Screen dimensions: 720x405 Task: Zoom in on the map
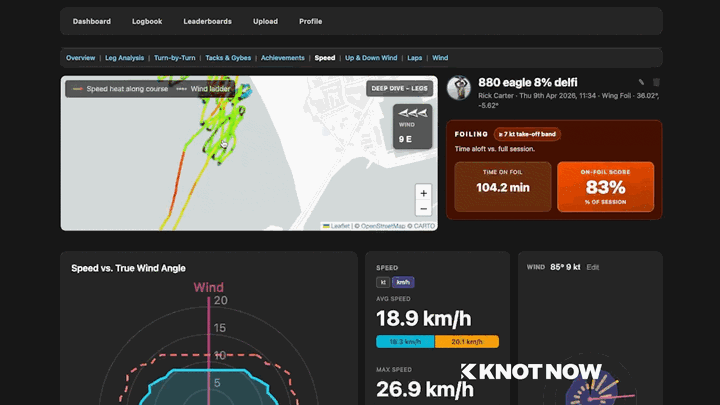click(423, 193)
